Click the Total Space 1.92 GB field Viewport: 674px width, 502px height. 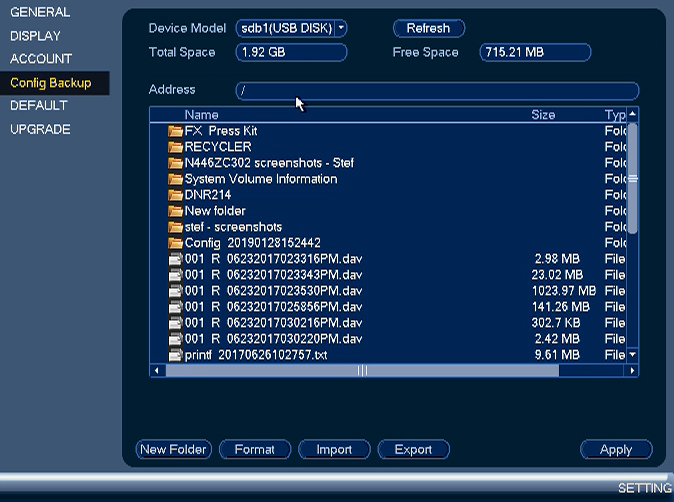click(x=291, y=52)
